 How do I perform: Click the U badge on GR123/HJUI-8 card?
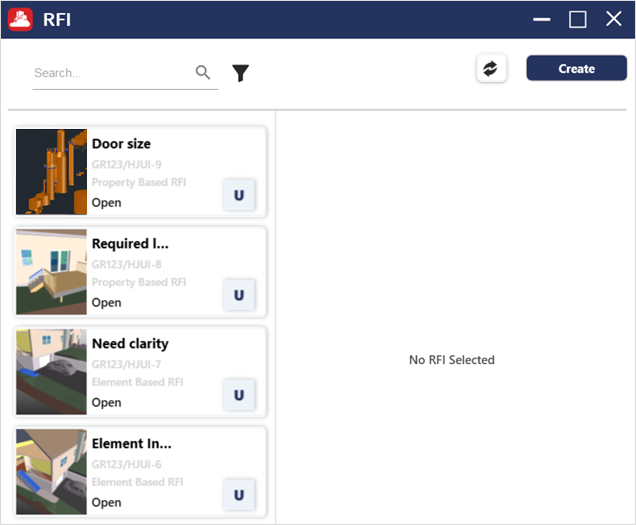239,295
